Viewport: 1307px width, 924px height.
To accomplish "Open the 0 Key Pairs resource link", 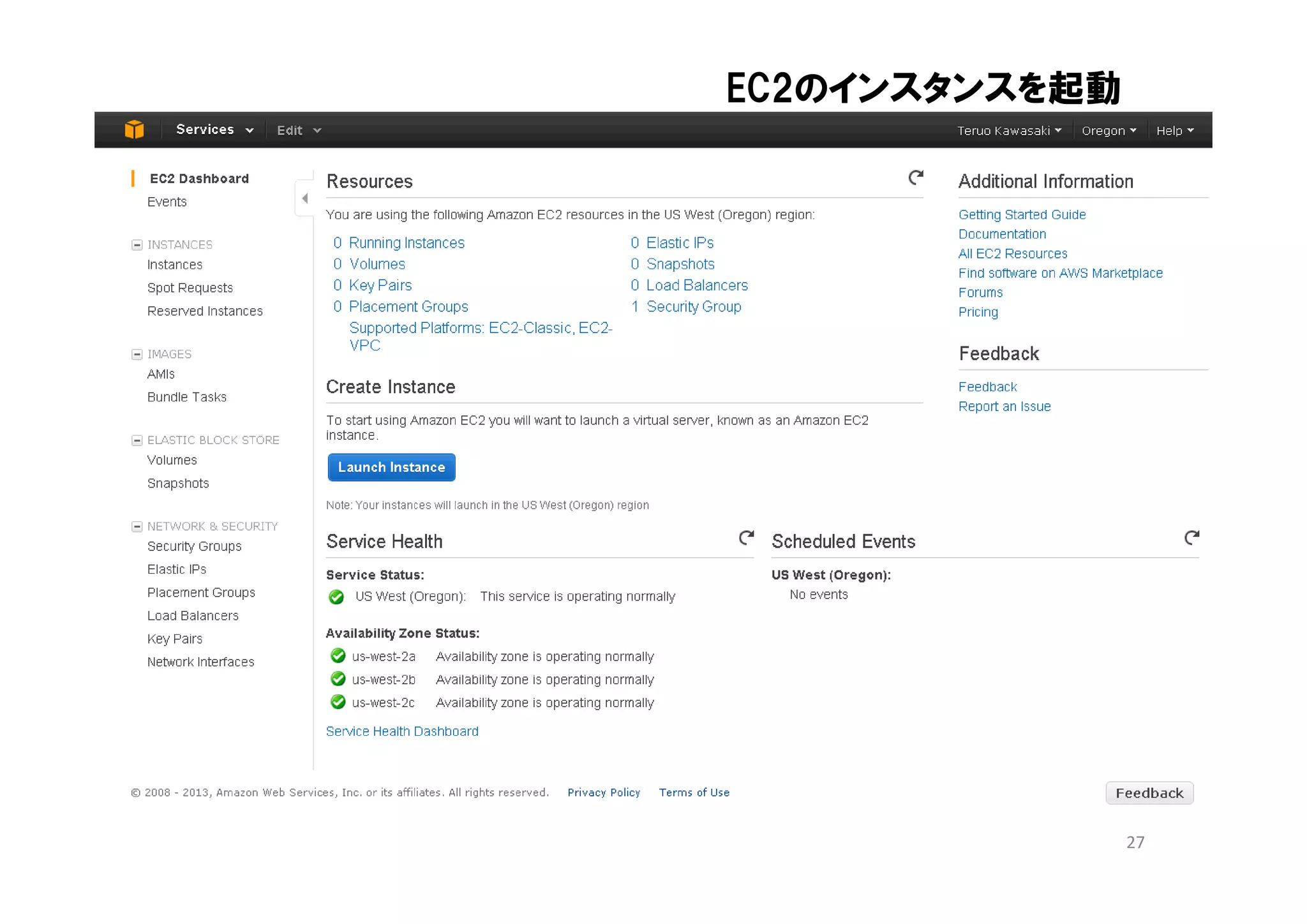I will [373, 285].
